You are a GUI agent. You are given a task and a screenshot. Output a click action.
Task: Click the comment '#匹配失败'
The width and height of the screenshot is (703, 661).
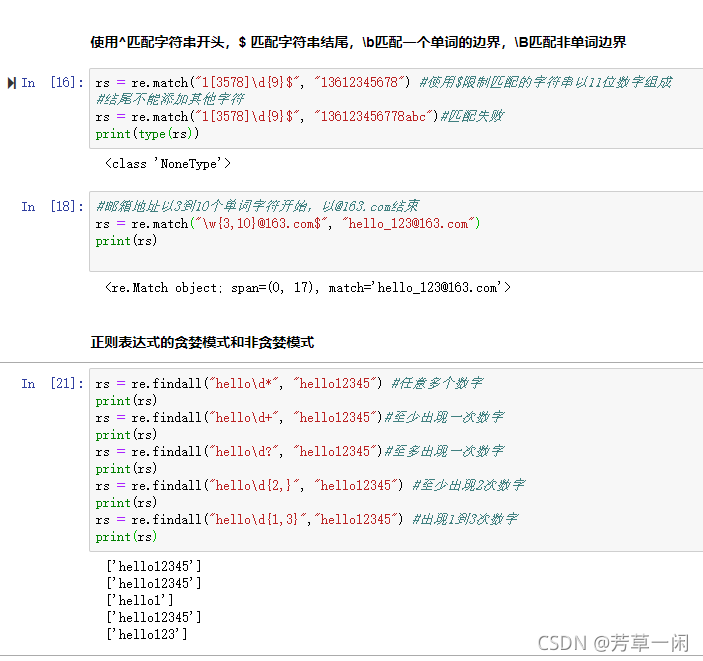click(473, 117)
